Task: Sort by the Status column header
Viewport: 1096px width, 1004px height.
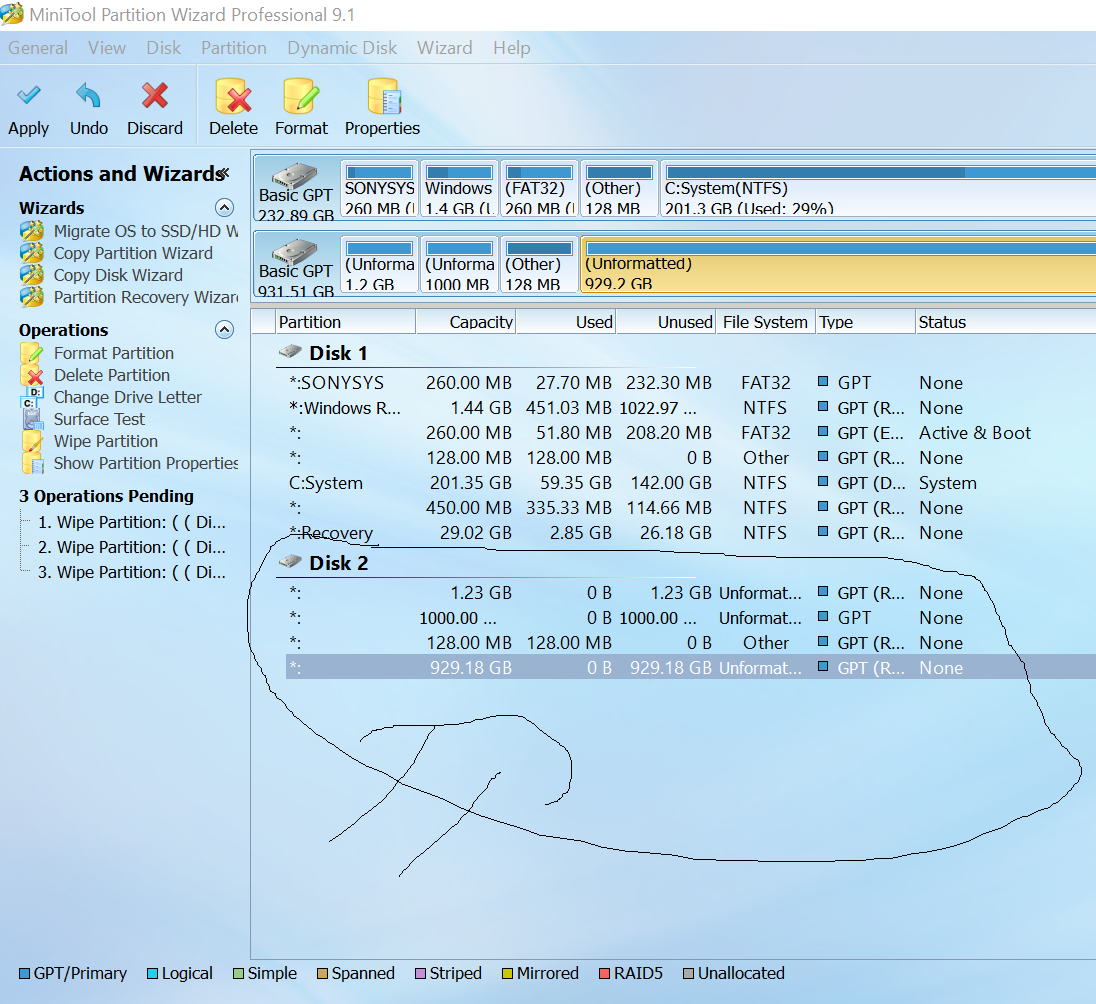Action: tap(1005, 322)
